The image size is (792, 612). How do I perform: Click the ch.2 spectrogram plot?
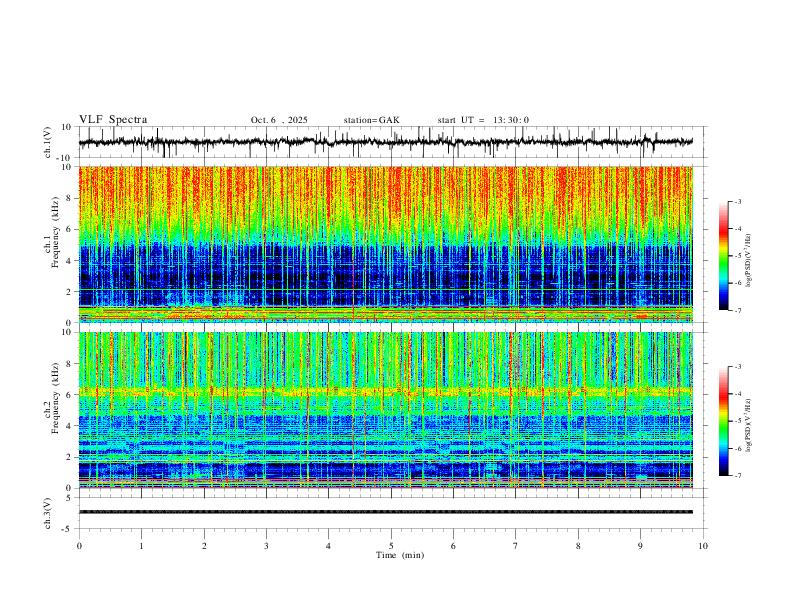tap(386, 410)
